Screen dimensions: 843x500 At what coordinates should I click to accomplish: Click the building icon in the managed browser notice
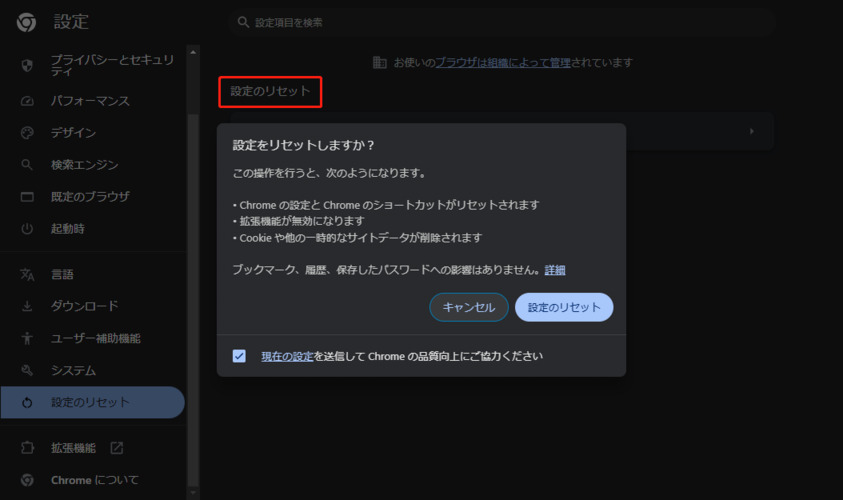(380, 63)
